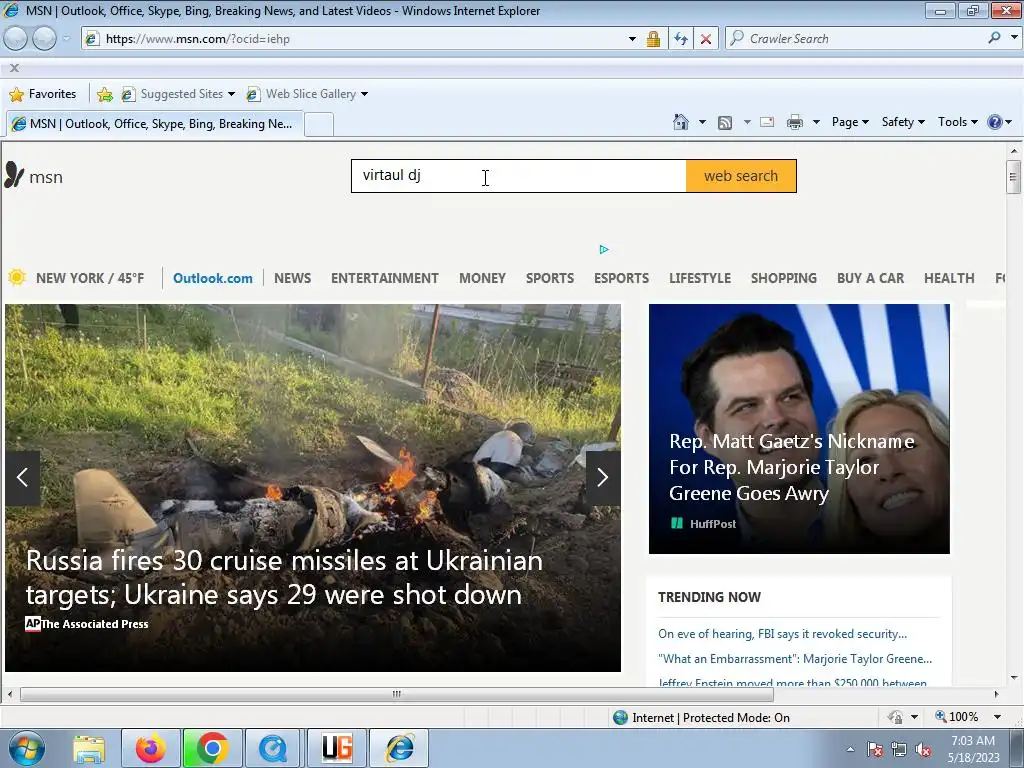Click the AdChoices triangle icon

tap(604, 249)
